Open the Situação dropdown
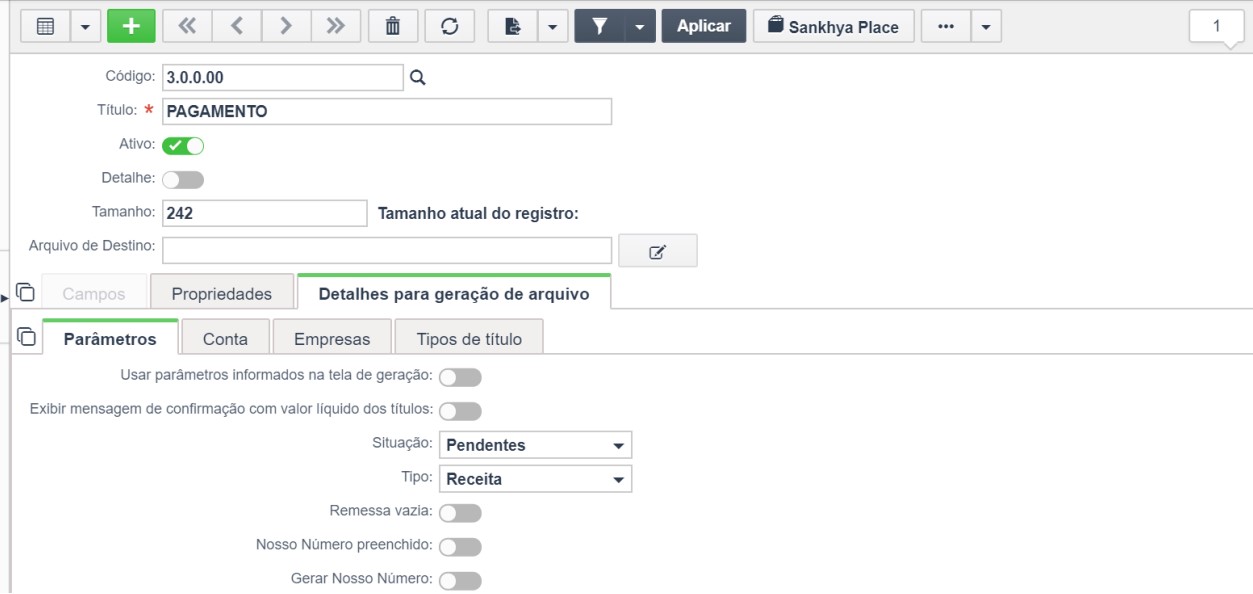The width and height of the screenshot is (1253, 594). tap(536, 445)
